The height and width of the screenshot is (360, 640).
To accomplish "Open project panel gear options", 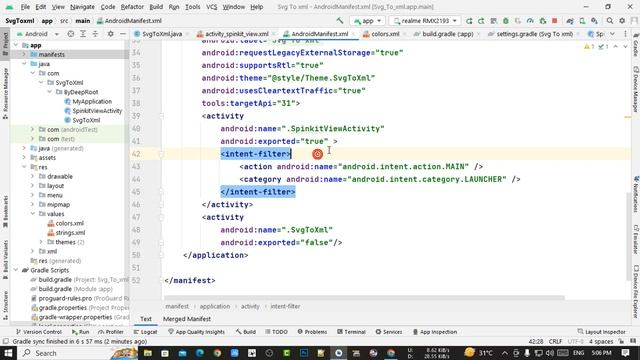I will click(110, 34).
